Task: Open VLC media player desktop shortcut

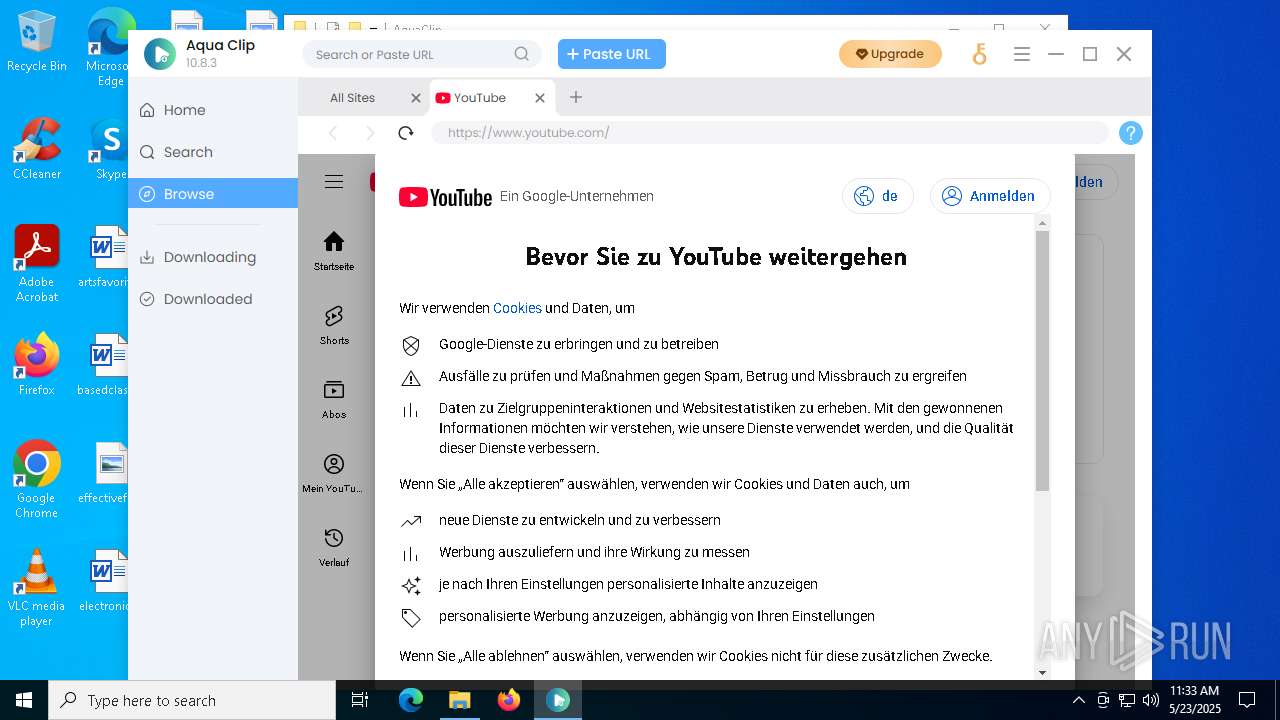Action: [37, 588]
